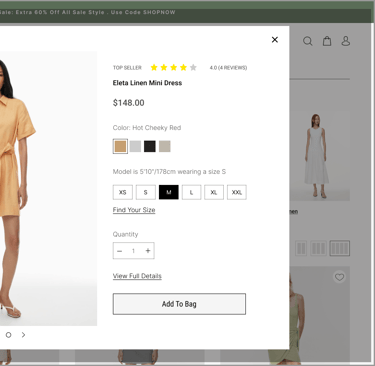Select size XL
The width and height of the screenshot is (375, 366).
pyautogui.click(x=214, y=192)
